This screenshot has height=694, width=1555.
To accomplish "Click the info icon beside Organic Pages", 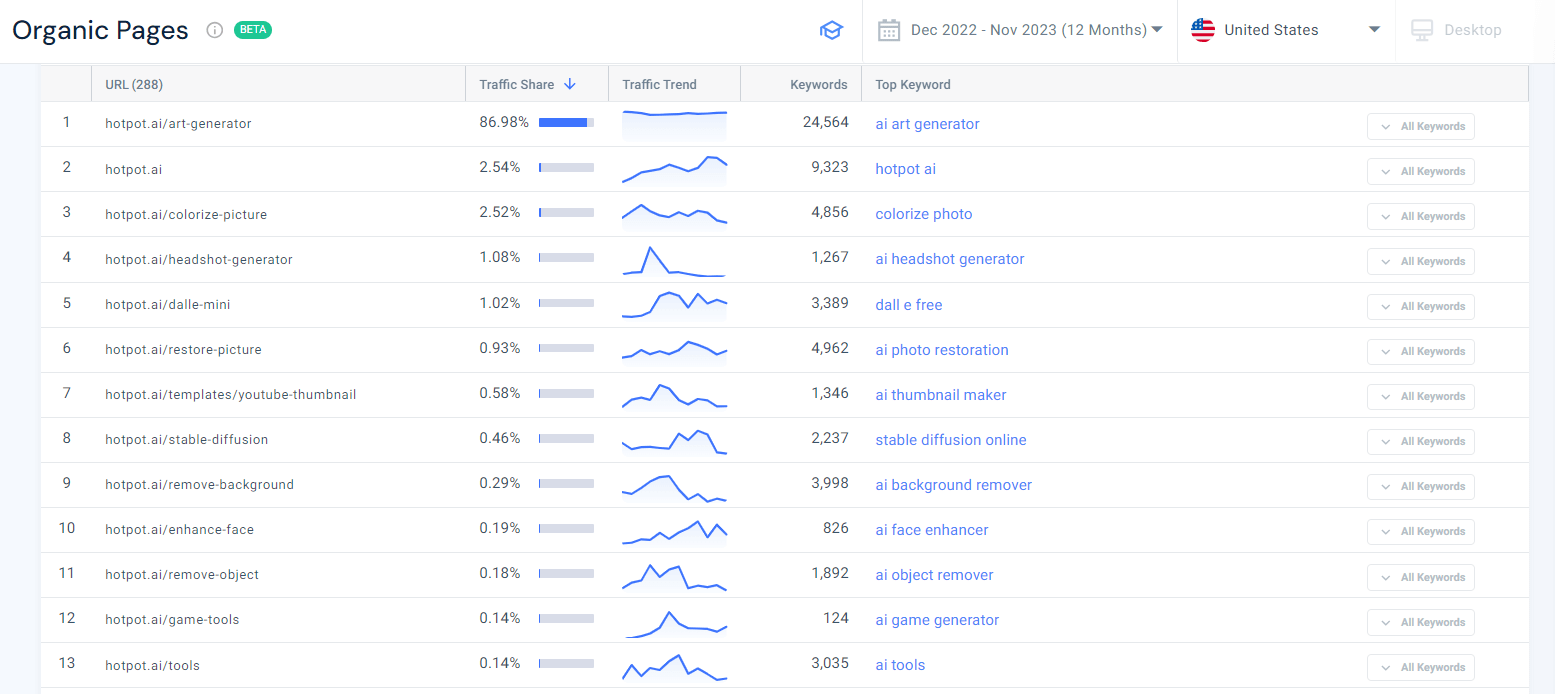I will tap(214, 30).
